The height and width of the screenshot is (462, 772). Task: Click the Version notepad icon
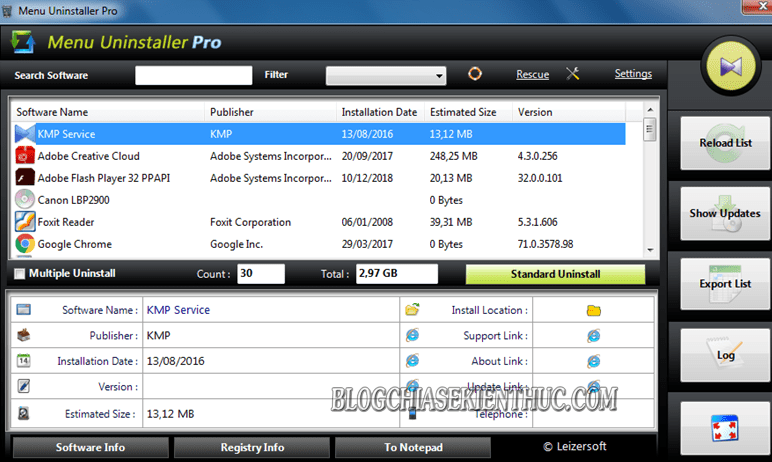coord(24,386)
